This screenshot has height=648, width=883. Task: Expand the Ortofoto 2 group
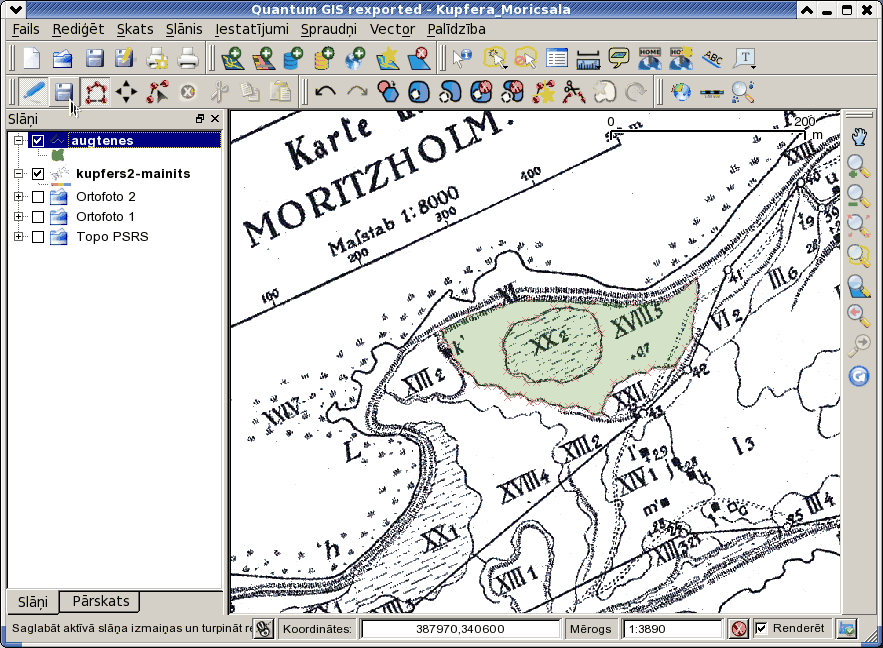[19, 197]
